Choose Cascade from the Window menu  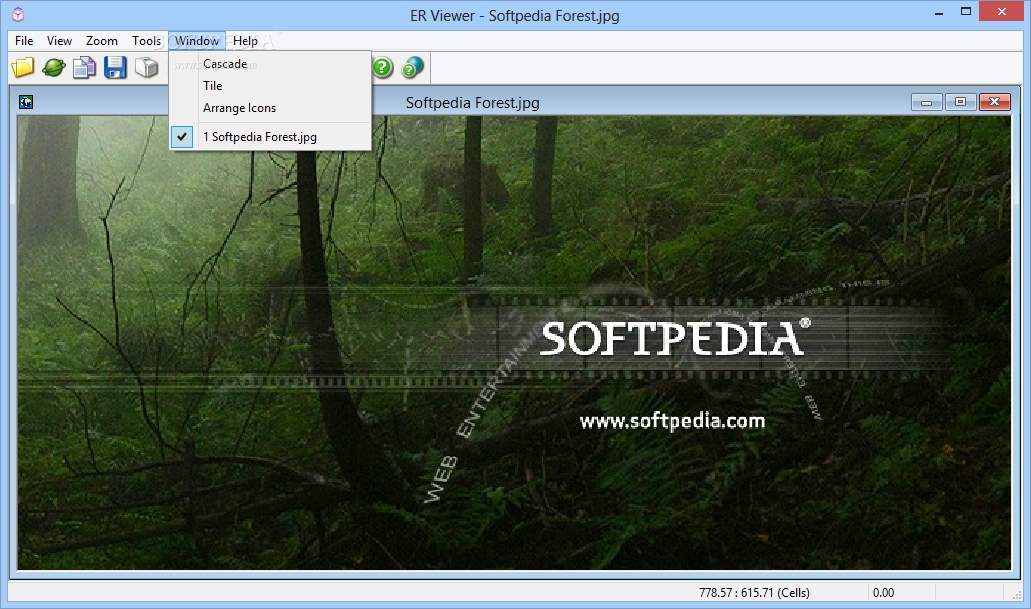(270, 64)
